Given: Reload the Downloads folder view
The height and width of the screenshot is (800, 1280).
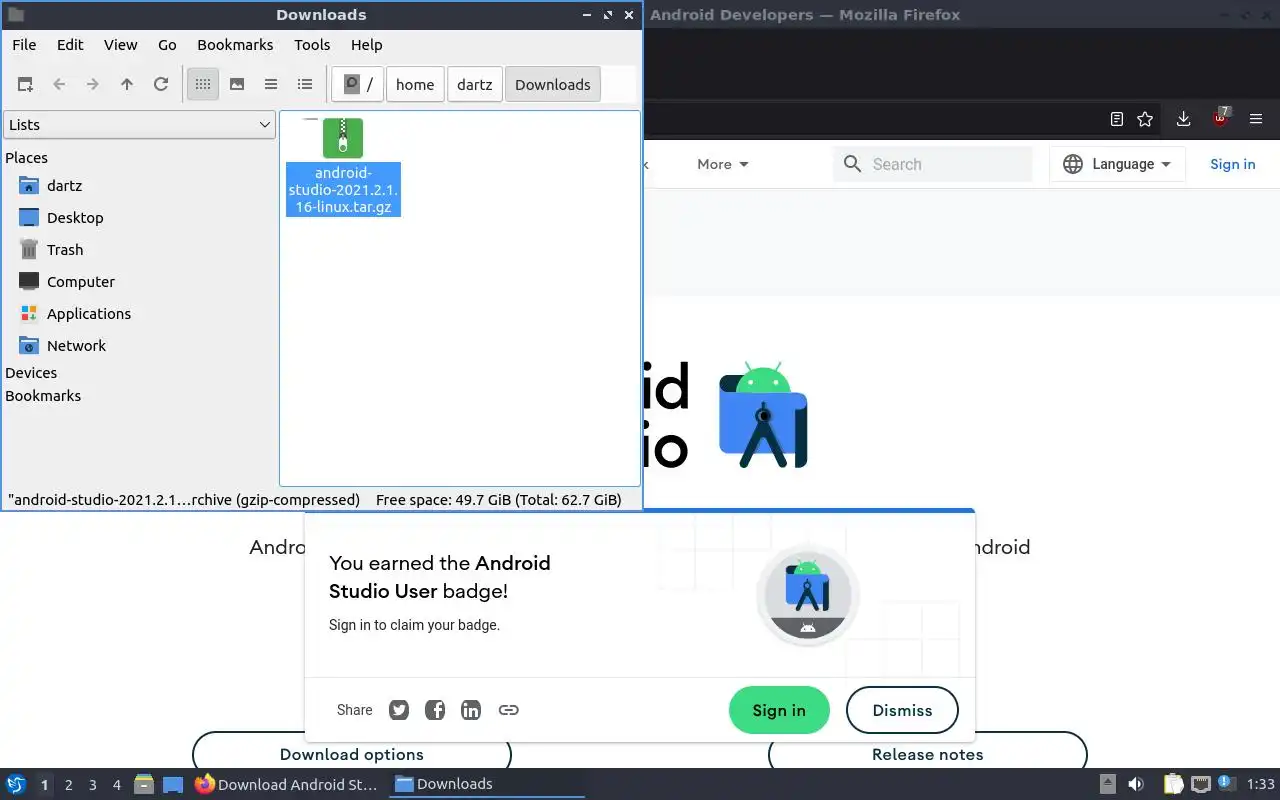Looking at the screenshot, I should 161,85.
